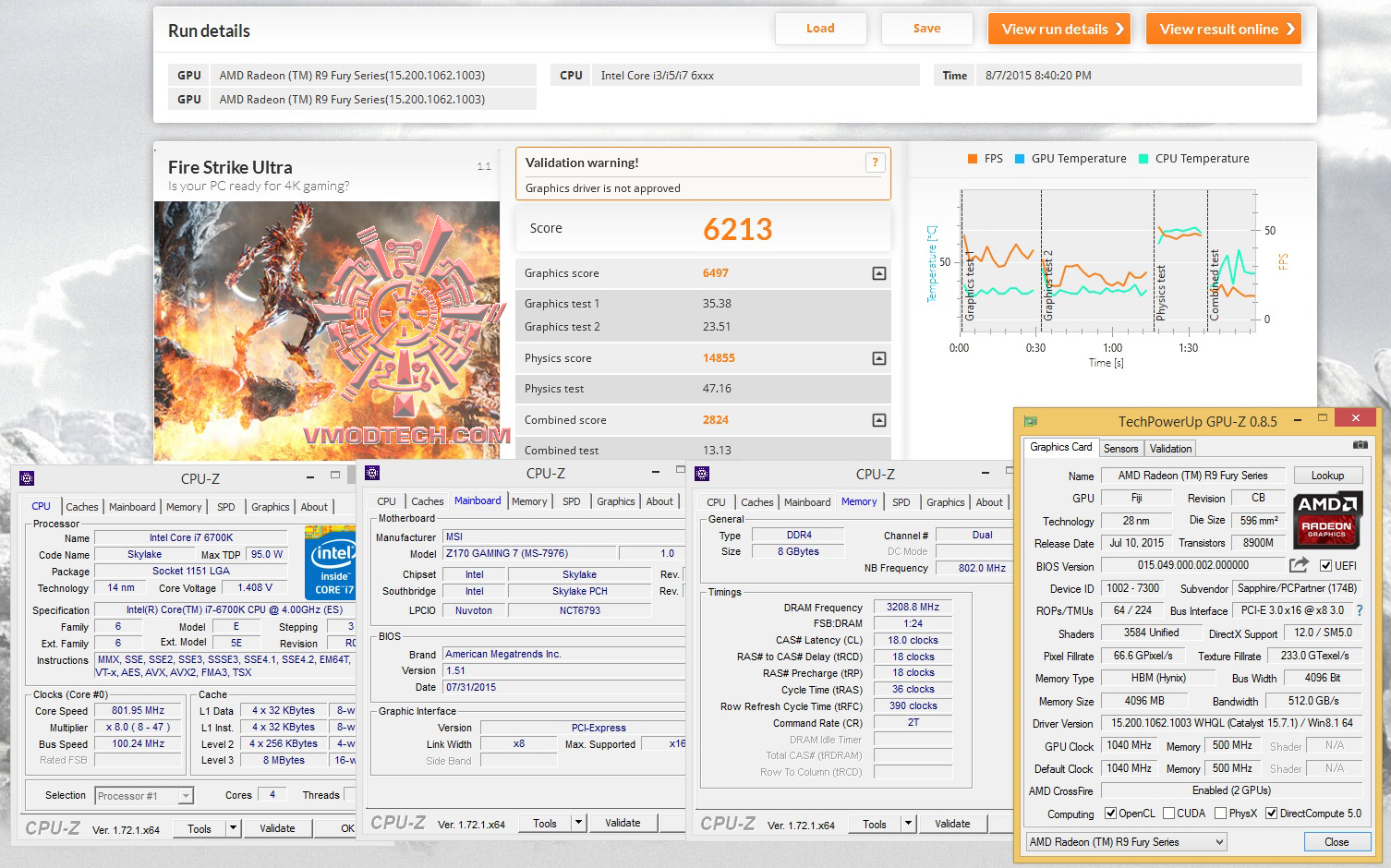Expand Graphics score details icon
The height and width of the screenshot is (868, 1391).
click(878, 273)
